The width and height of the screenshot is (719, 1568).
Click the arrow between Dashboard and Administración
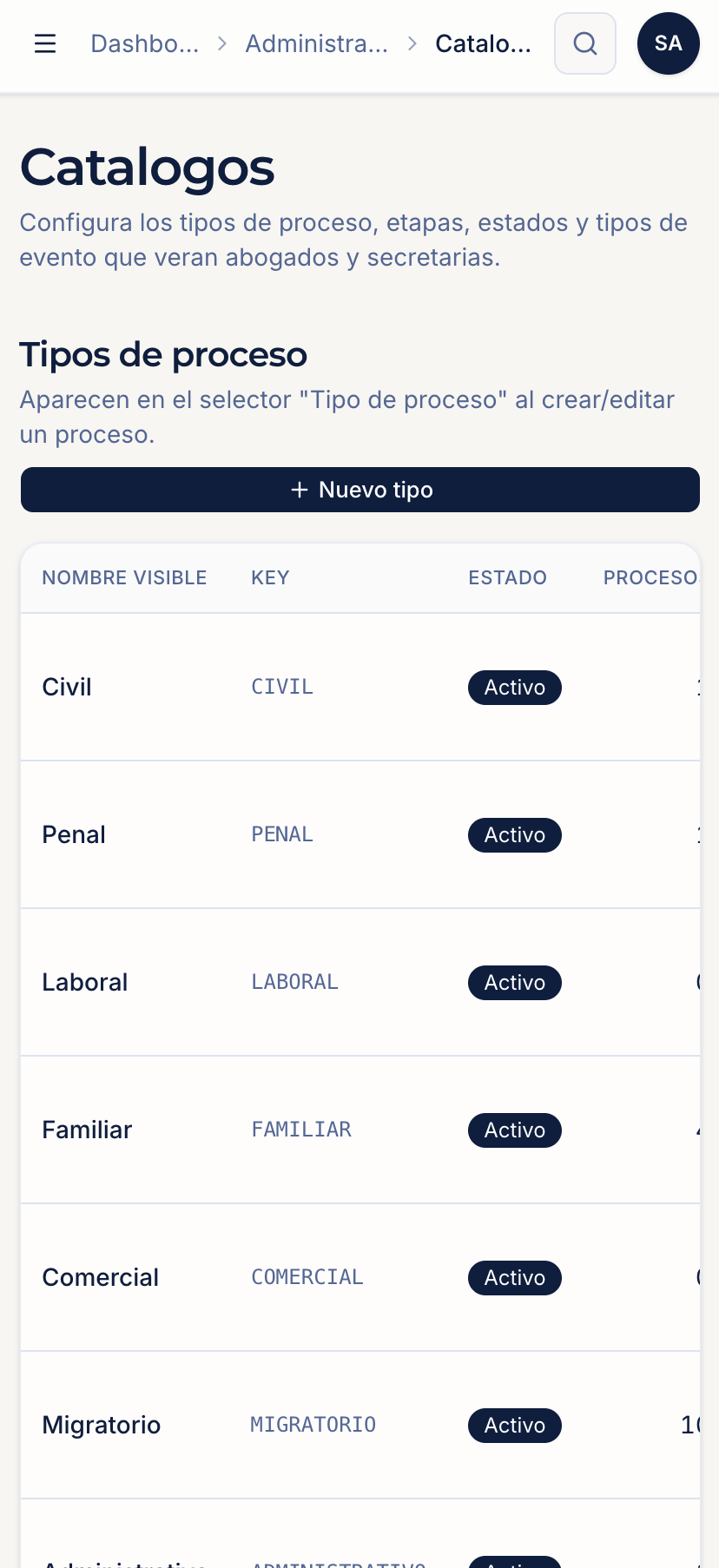(x=222, y=43)
